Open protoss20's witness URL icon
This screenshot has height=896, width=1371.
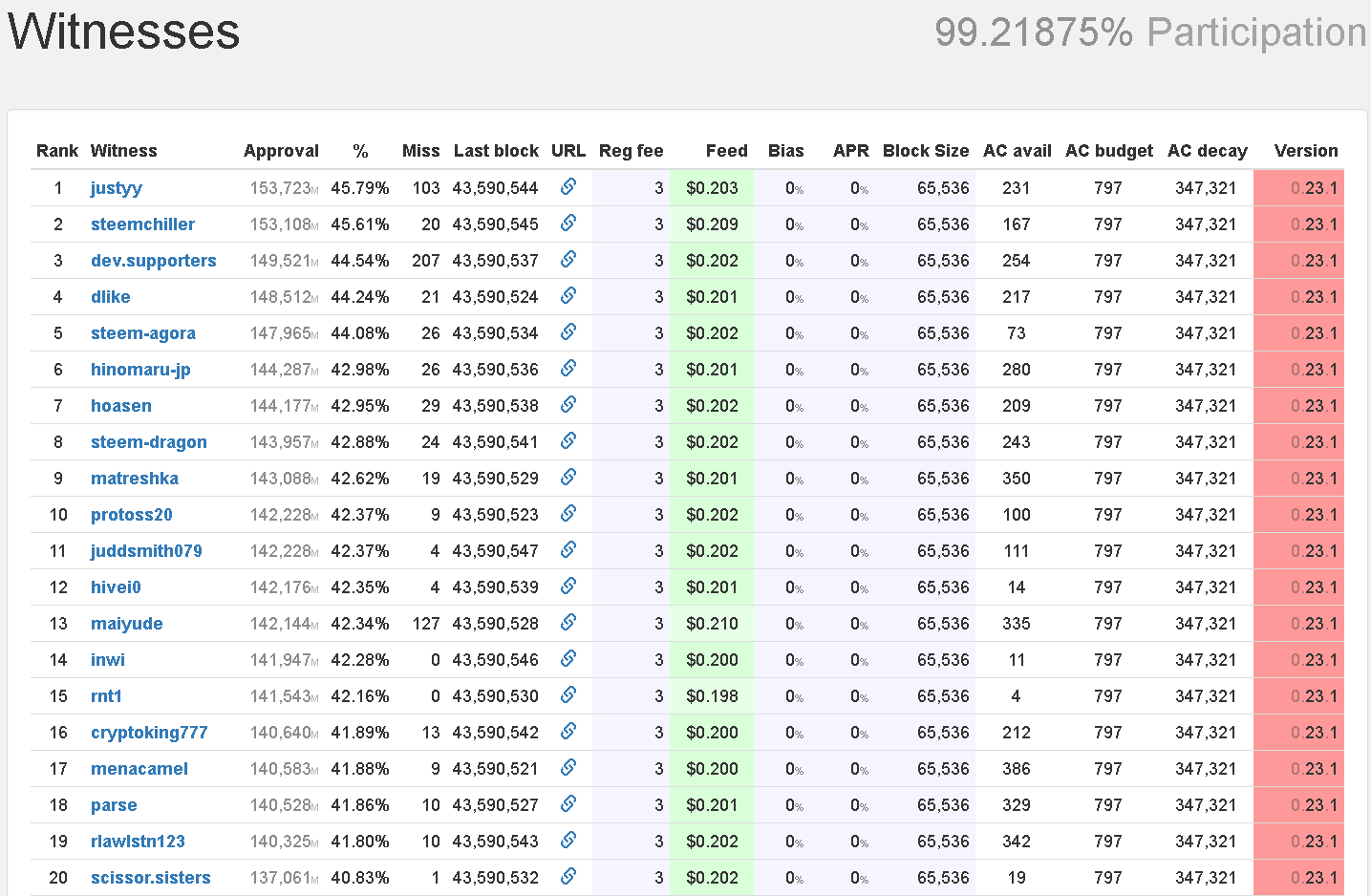coord(568,514)
